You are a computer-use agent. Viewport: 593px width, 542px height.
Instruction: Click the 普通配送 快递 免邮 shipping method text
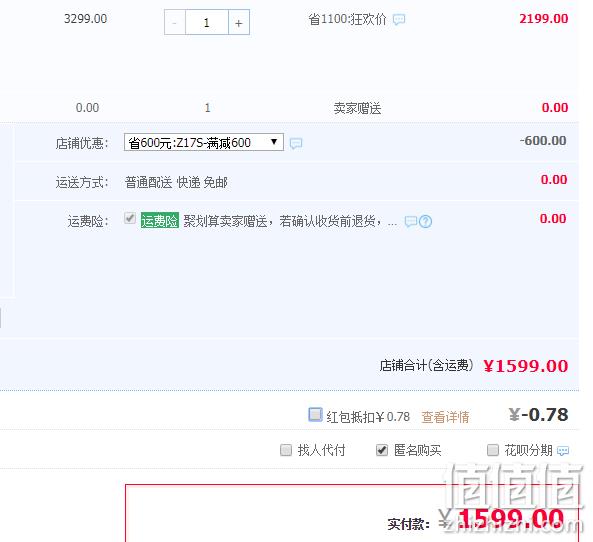click(176, 182)
